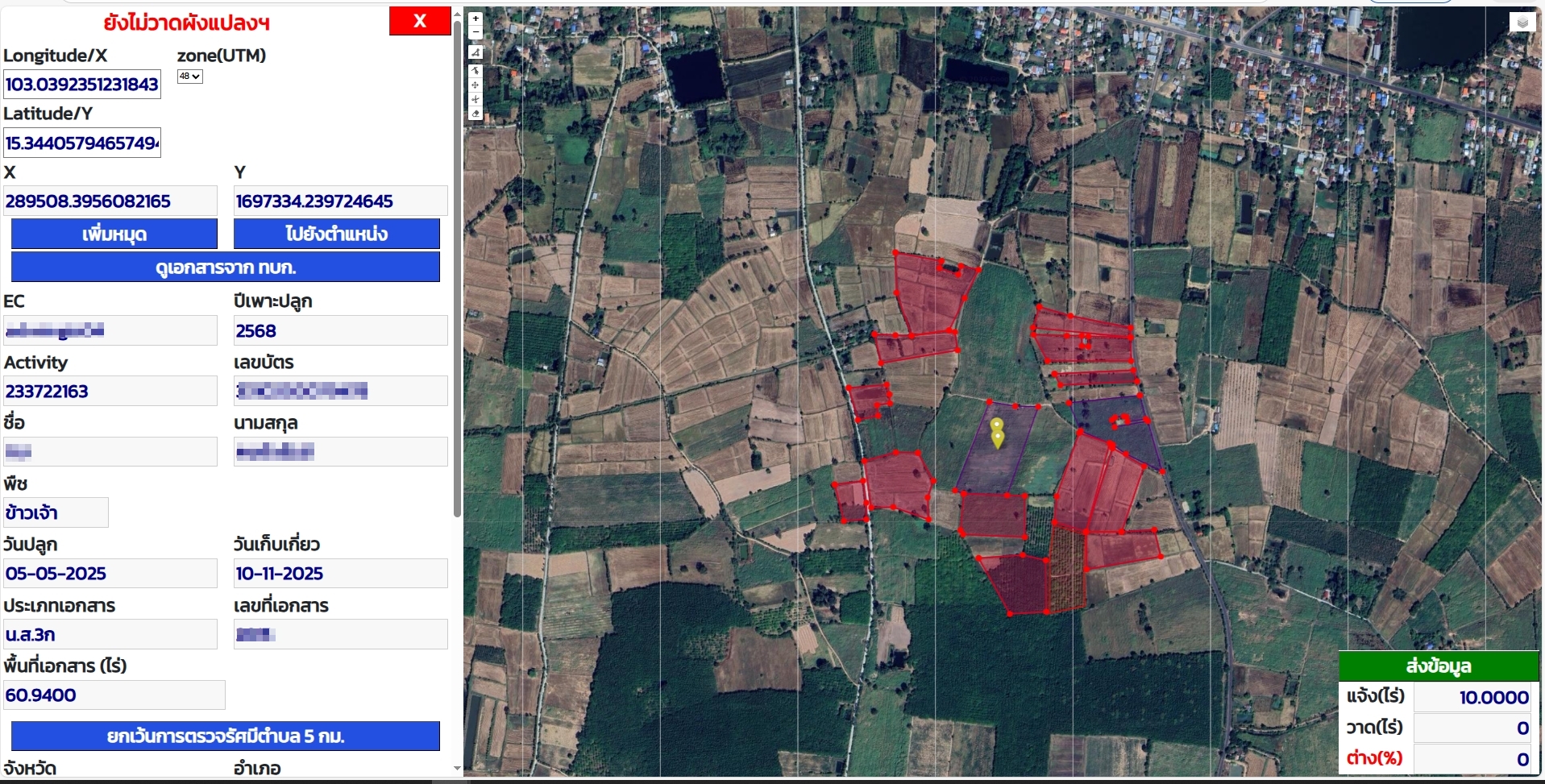
Task: Click the Longitude/X input field
Action: (81, 85)
